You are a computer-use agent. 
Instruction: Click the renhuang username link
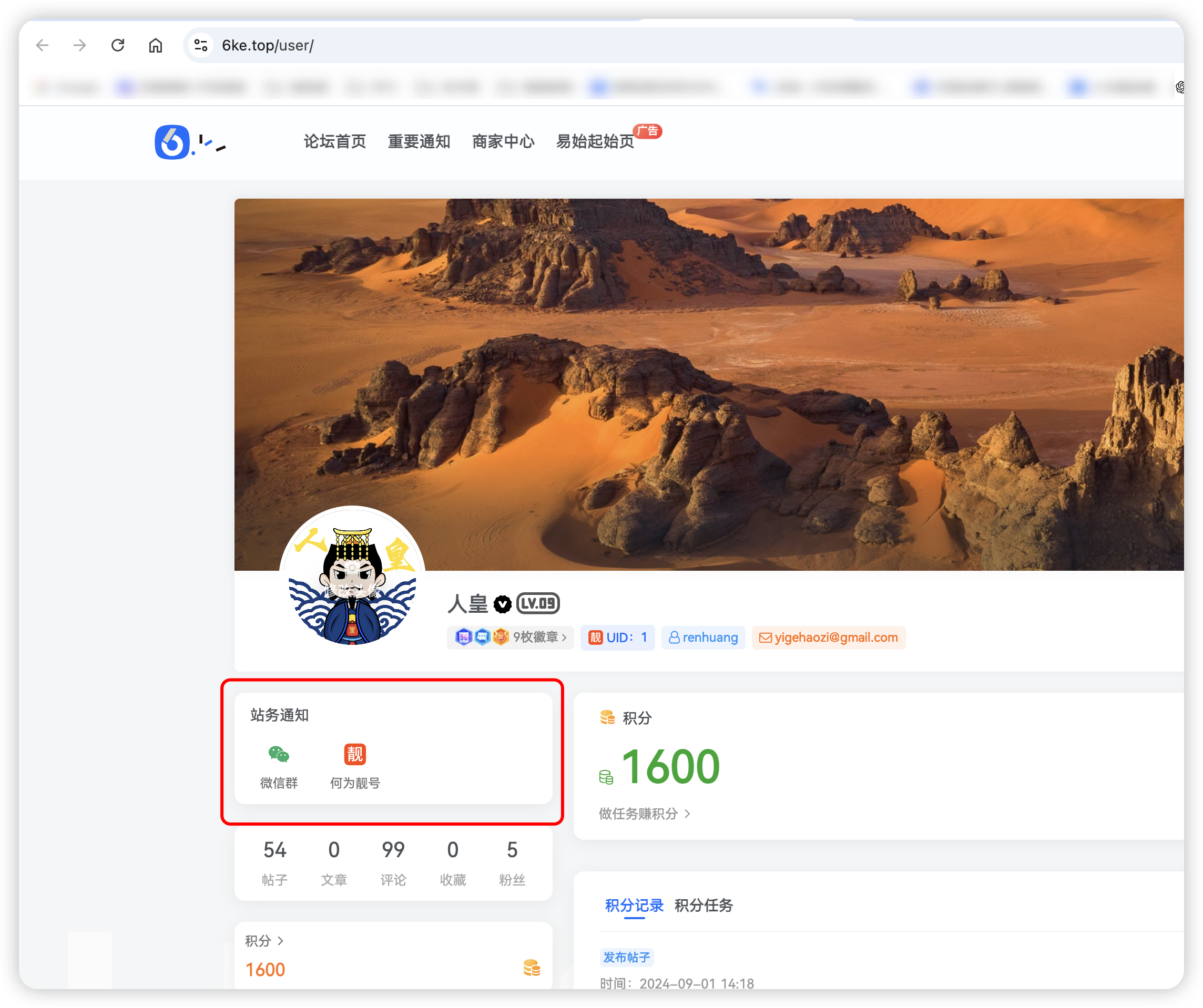pyautogui.click(x=710, y=637)
